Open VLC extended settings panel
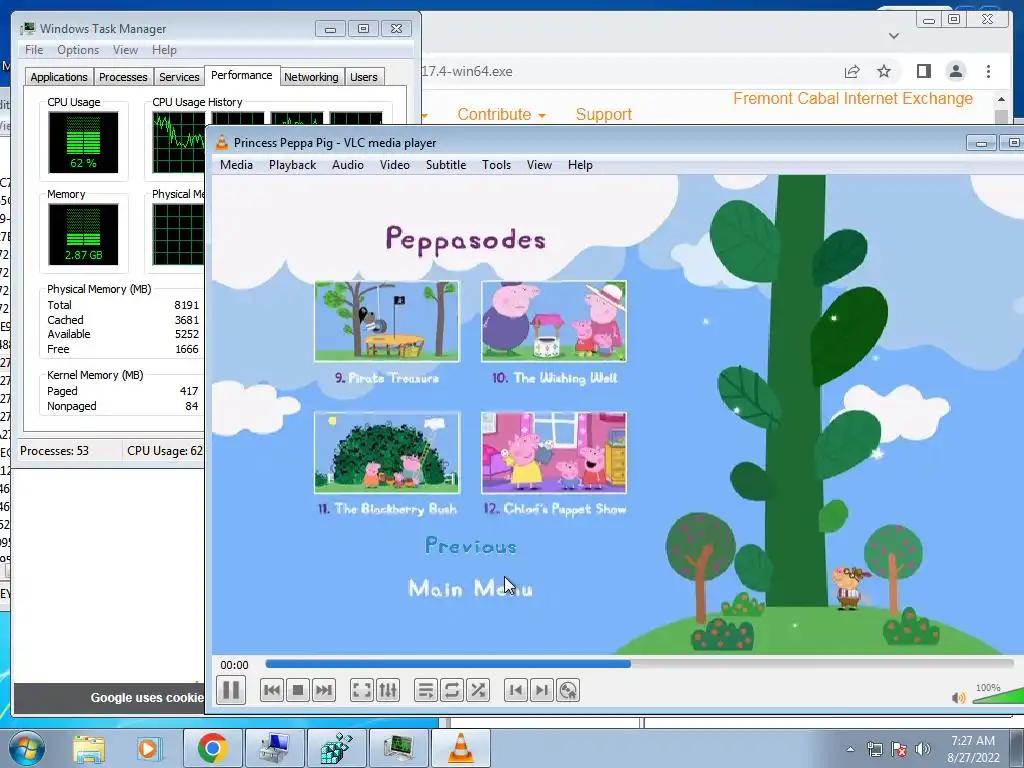 point(388,690)
